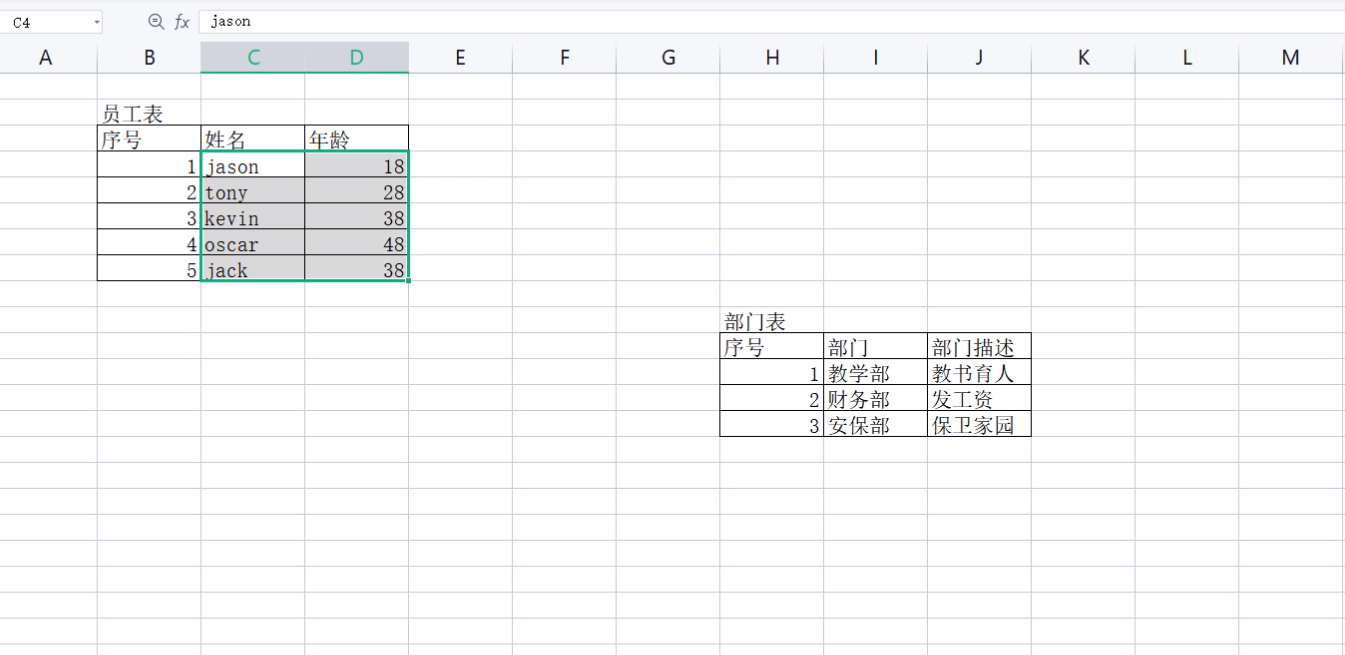Select column C header
The height and width of the screenshot is (655, 1345).
coord(253,58)
